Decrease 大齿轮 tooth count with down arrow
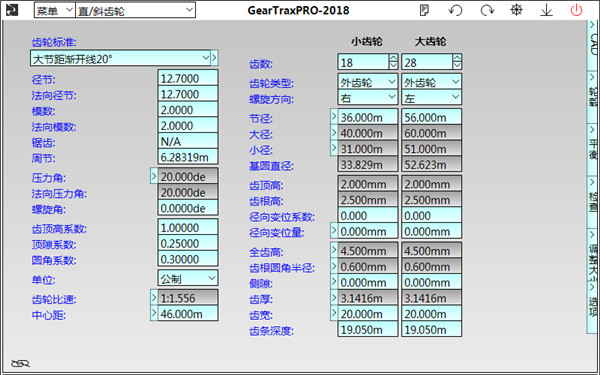 coord(457,65)
